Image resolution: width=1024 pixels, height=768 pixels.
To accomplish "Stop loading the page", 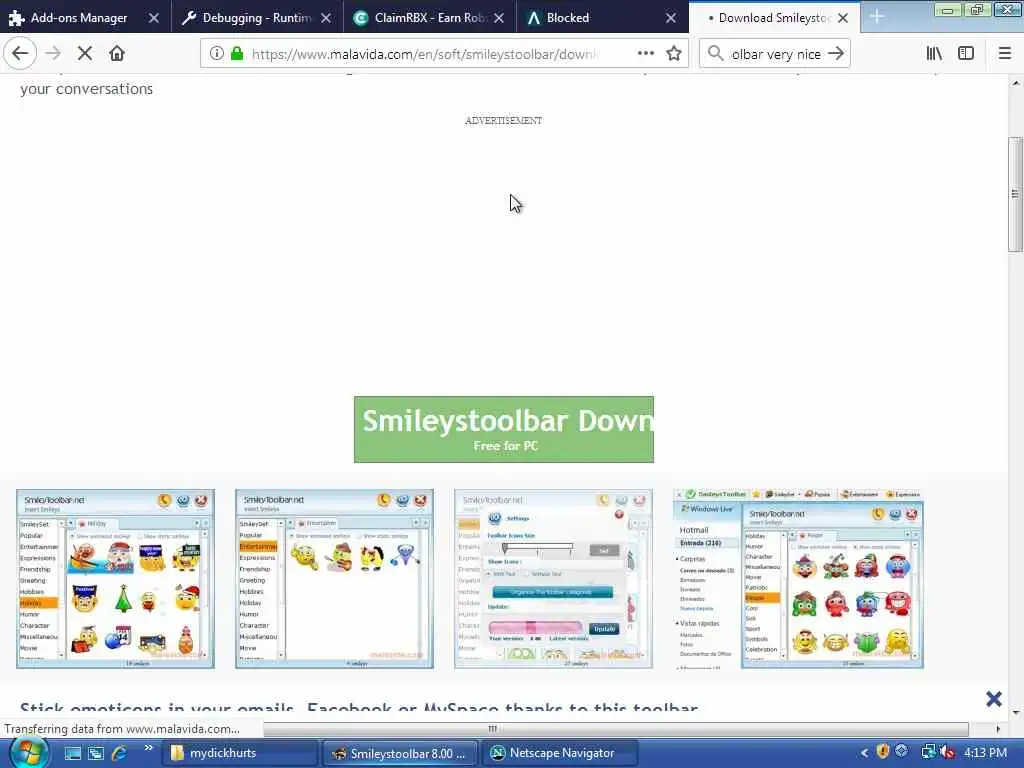I will 85,54.
